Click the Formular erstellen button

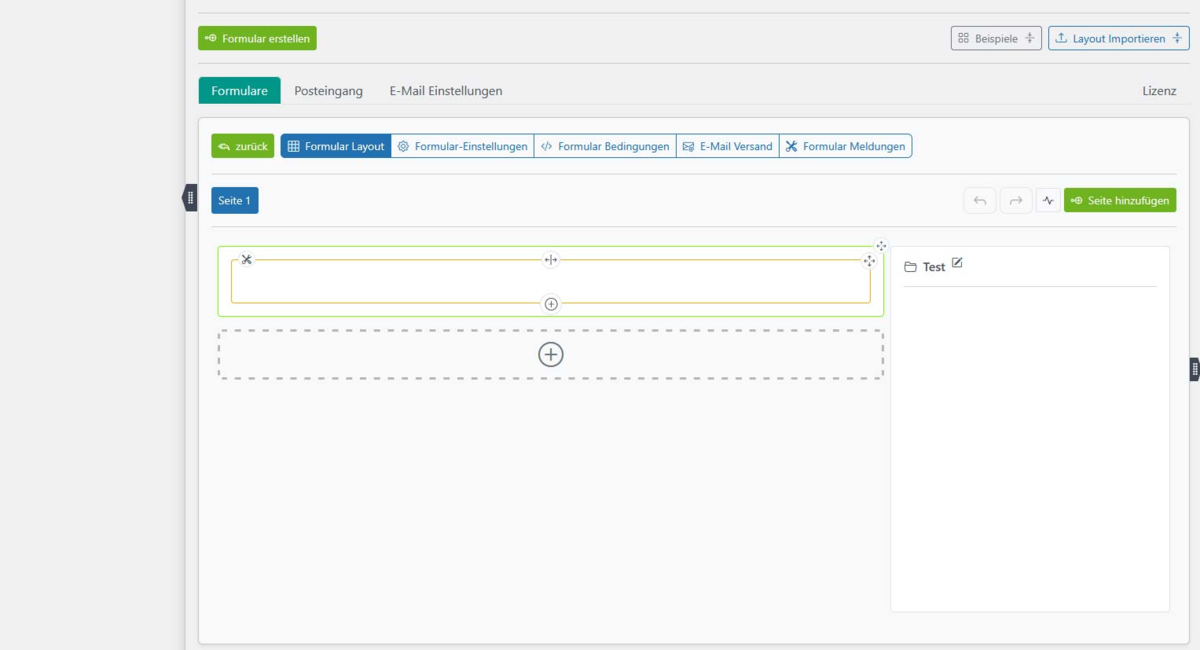coord(257,38)
